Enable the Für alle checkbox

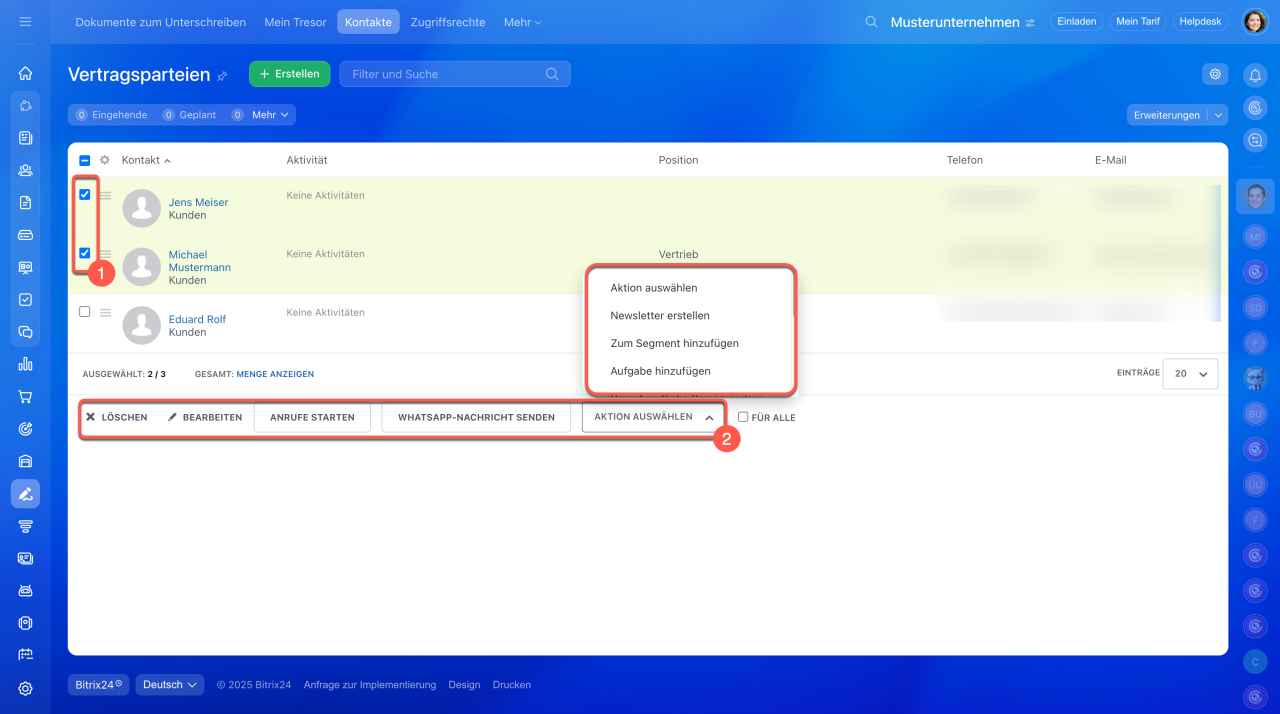tap(743, 417)
